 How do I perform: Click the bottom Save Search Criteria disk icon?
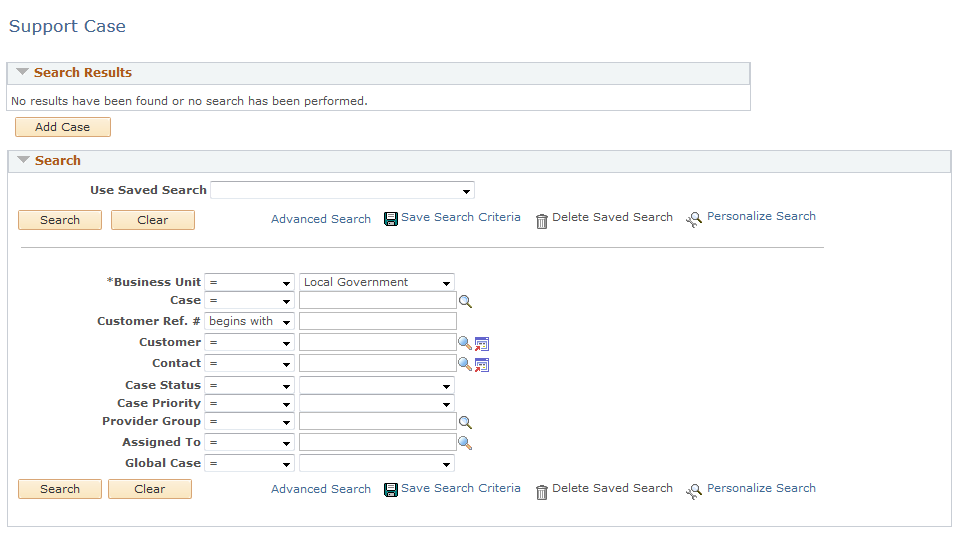pyautogui.click(x=391, y=490)
